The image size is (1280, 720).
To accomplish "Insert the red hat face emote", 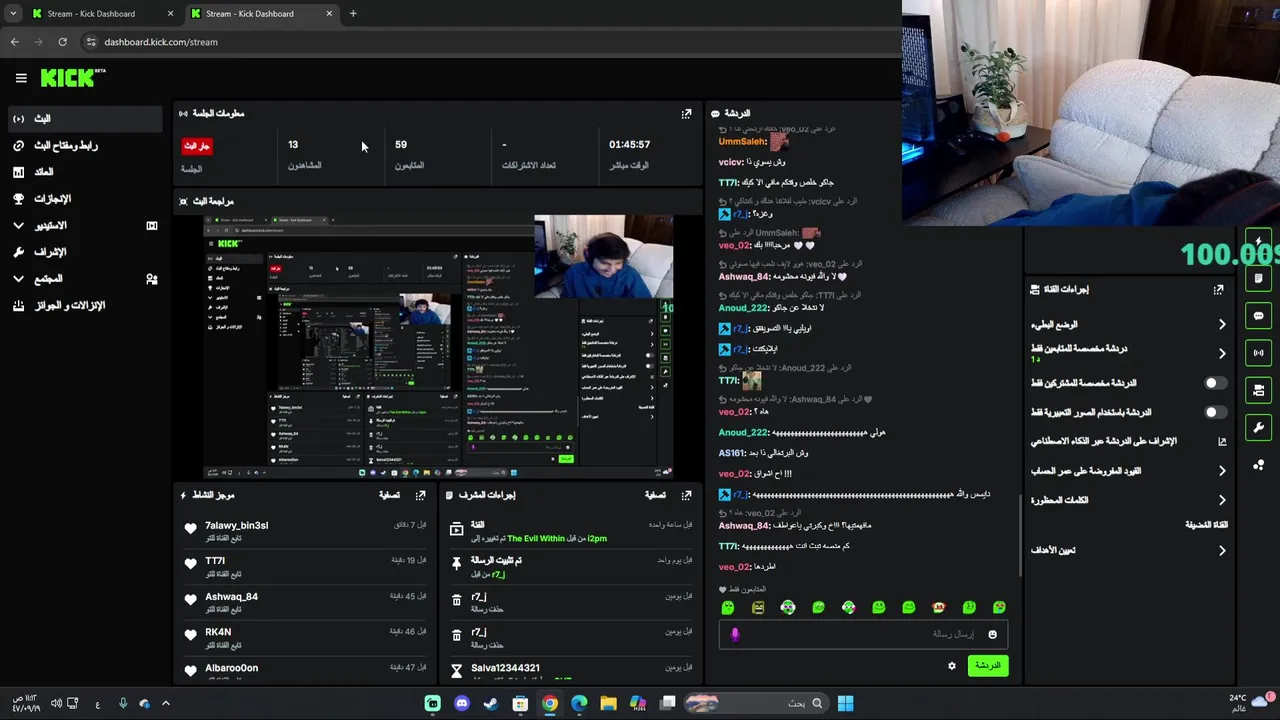I will click(x=938, y=607).
